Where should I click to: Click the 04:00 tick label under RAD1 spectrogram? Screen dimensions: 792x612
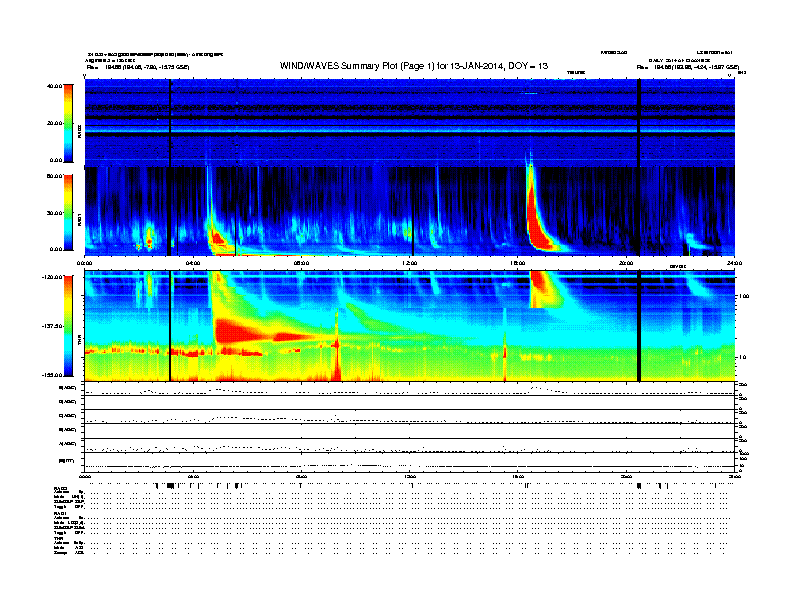coord(193,263)
